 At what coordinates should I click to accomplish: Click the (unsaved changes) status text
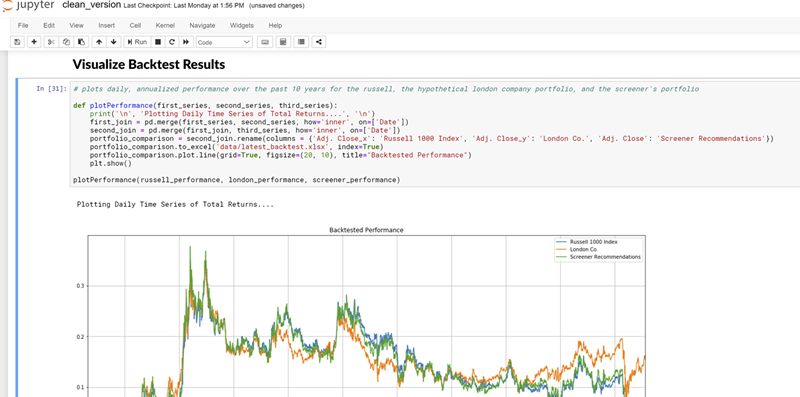[277, 6]
